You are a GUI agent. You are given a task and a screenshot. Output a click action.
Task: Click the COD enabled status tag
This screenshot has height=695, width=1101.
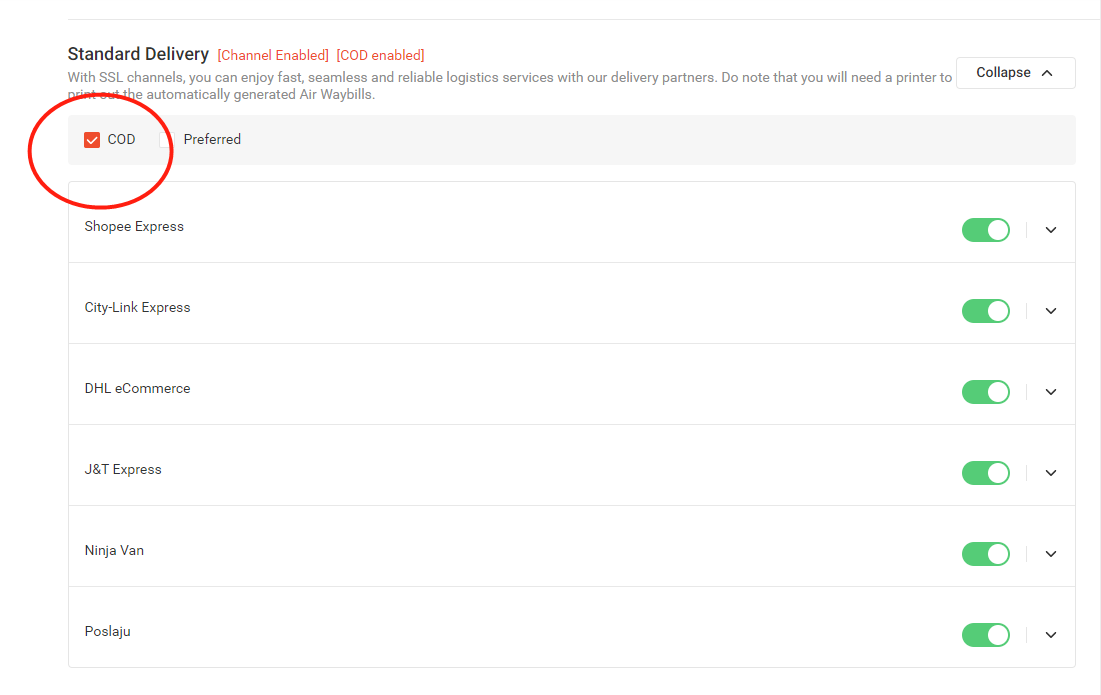coord(380,55)
